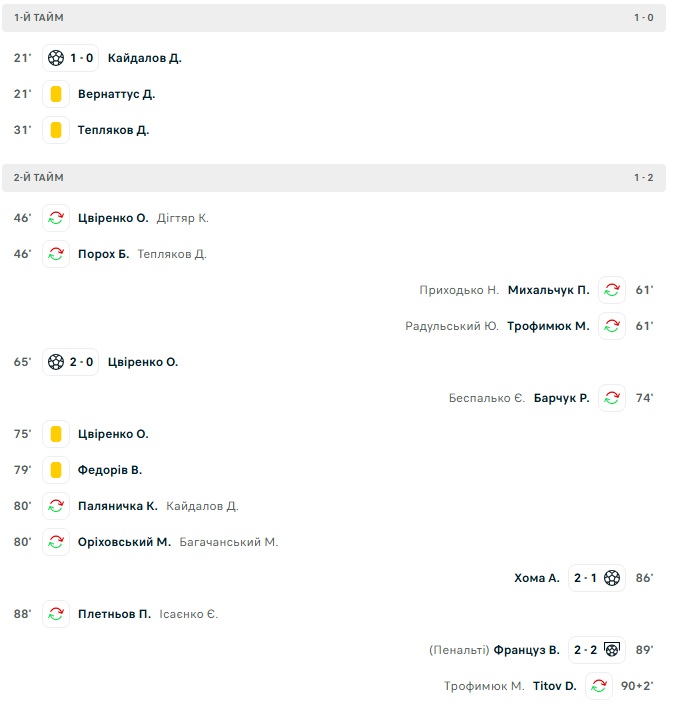Click the substitution icon beside Цвіренко О. at 46'
674x709 pixels.
(x=56, y=218)
